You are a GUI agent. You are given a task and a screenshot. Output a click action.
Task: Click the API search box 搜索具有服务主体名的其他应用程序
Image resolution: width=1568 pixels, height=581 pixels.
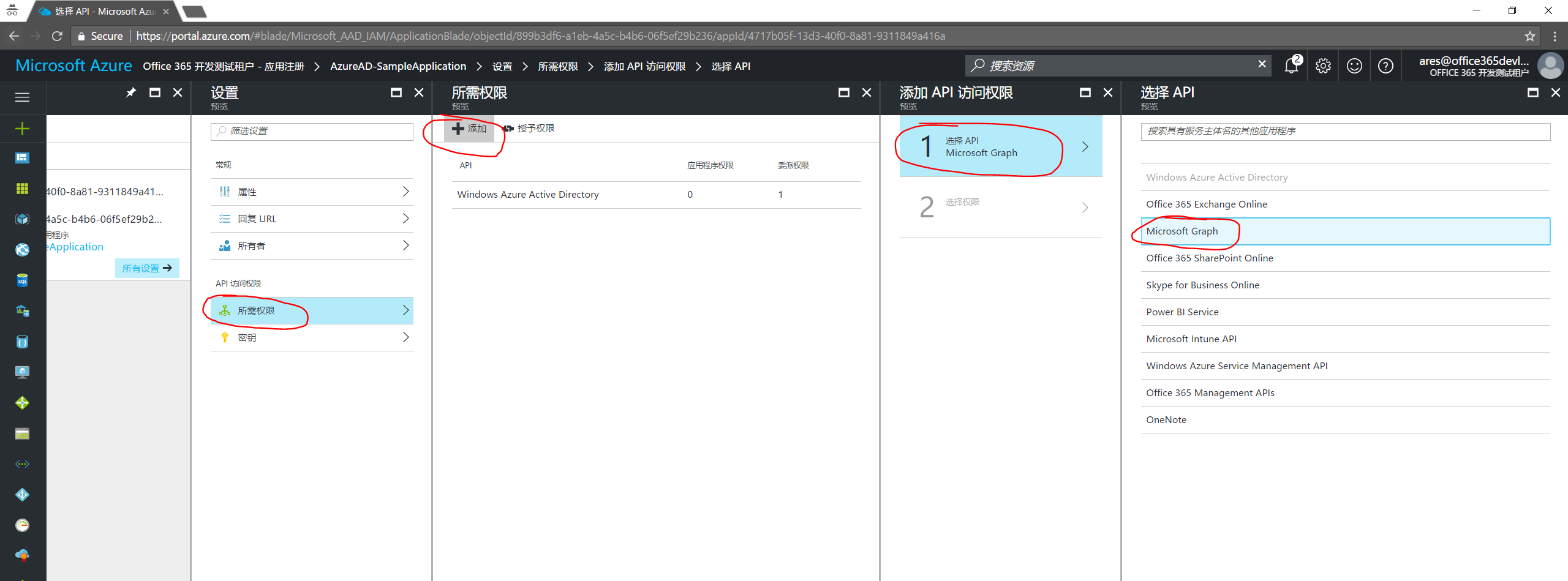pyautogui.click(x=1345, y=131)
